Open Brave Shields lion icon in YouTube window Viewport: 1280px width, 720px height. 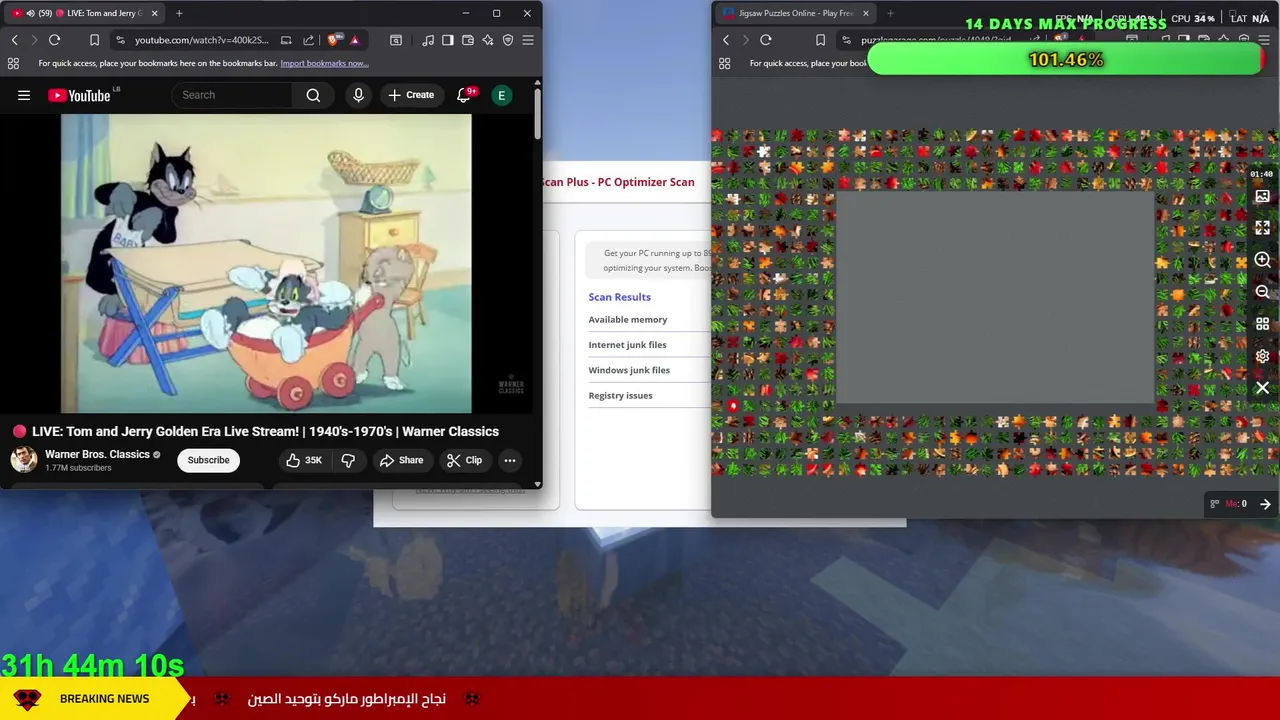333,40
